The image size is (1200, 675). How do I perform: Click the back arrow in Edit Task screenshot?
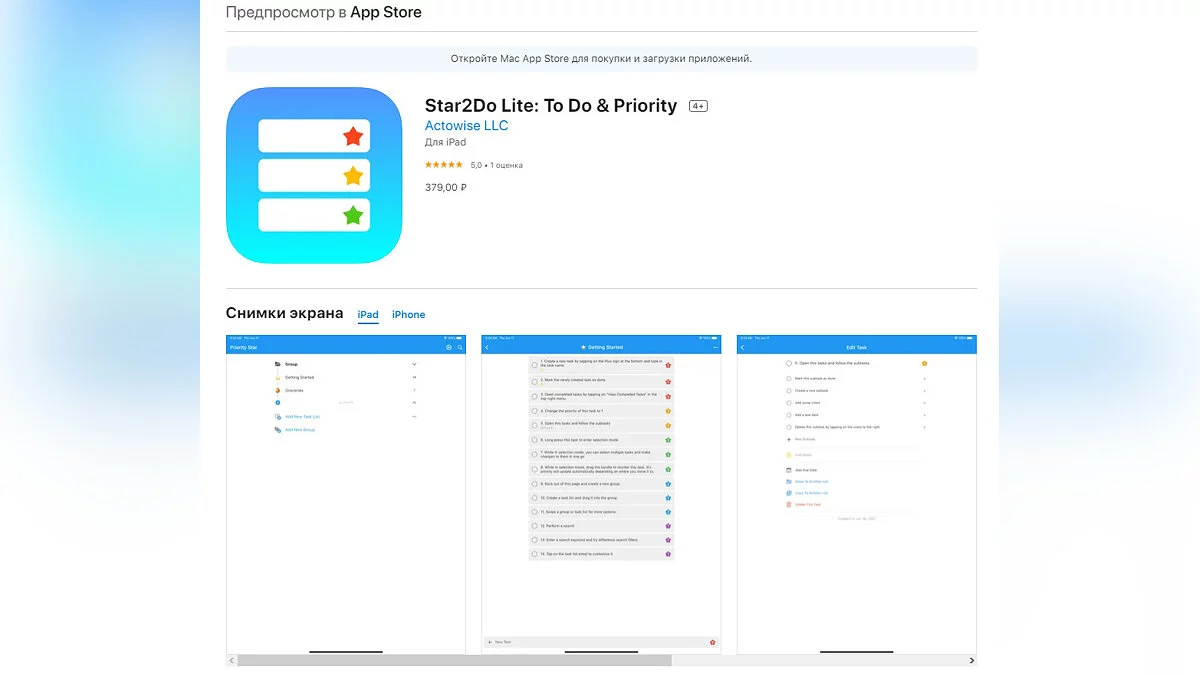[742, 347]
